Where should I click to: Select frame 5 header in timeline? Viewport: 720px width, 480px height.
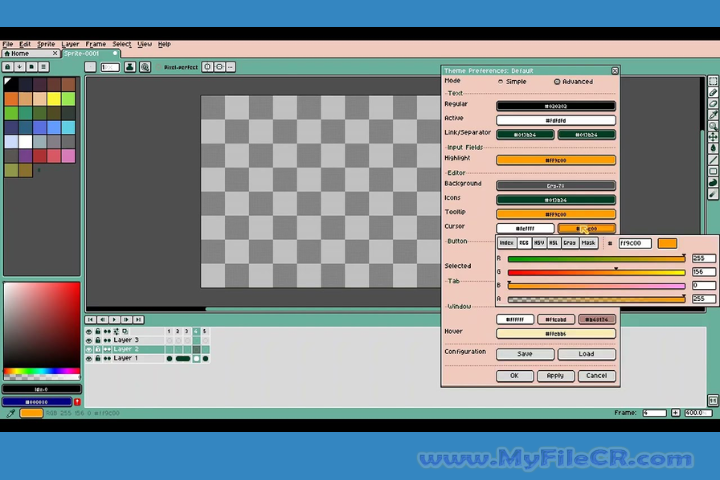point(205,331)
